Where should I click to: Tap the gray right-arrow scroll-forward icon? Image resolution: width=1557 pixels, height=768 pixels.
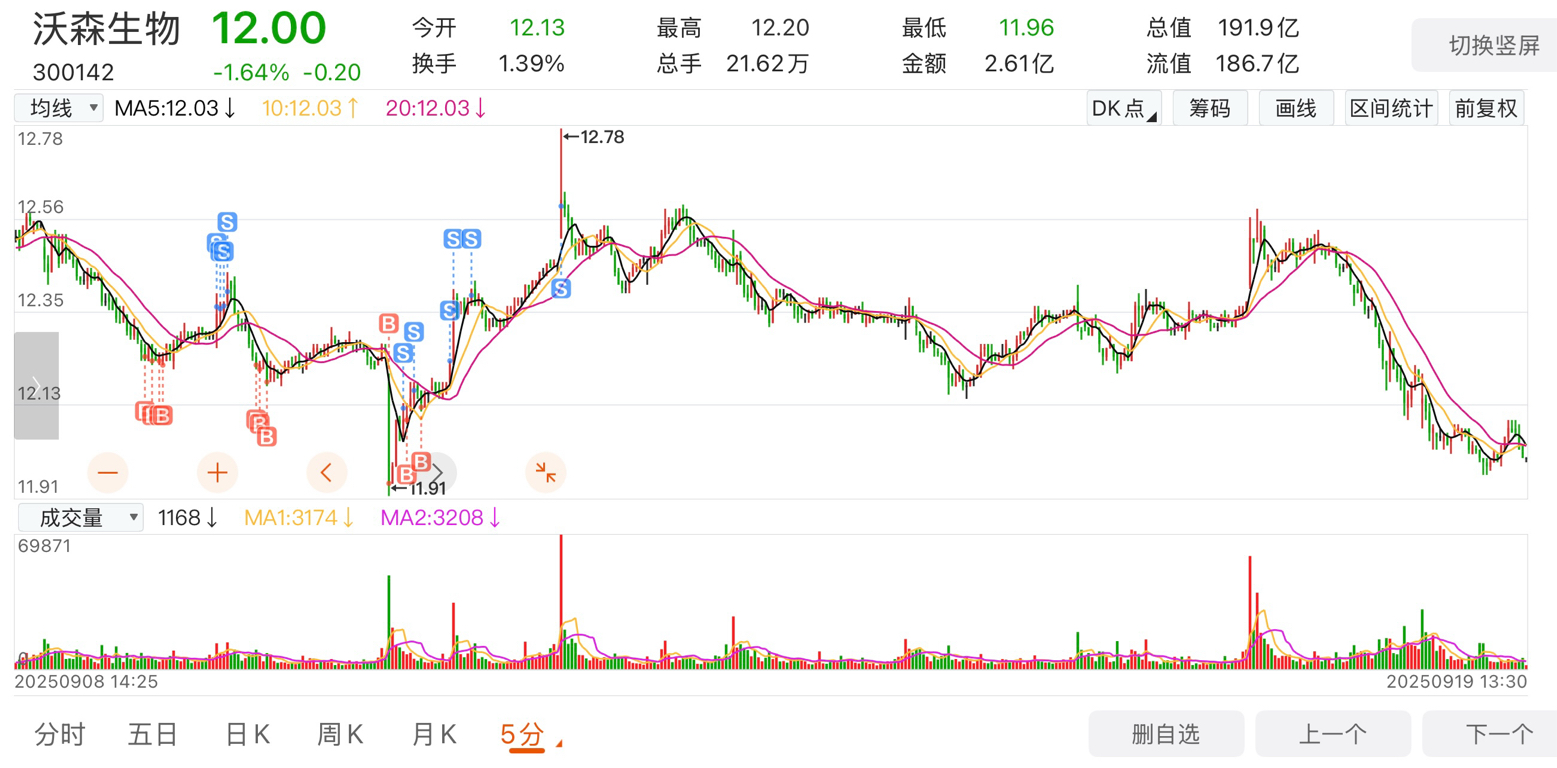click(437, 472)
